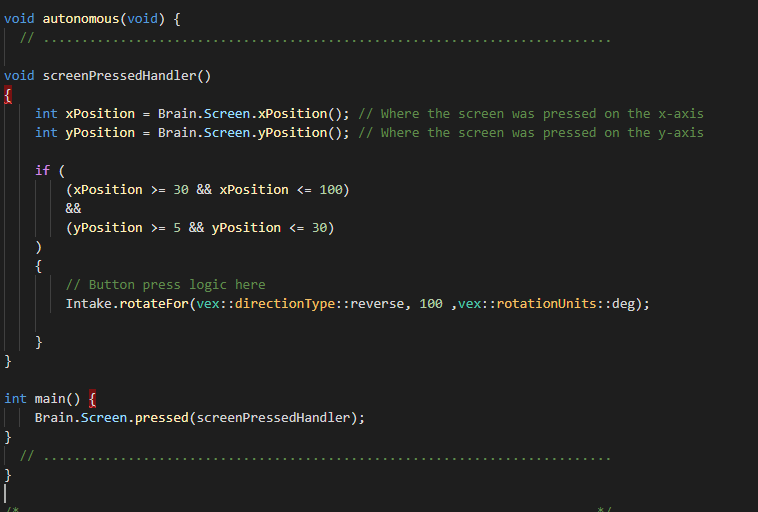Click the if keyword

click(42, 170)
